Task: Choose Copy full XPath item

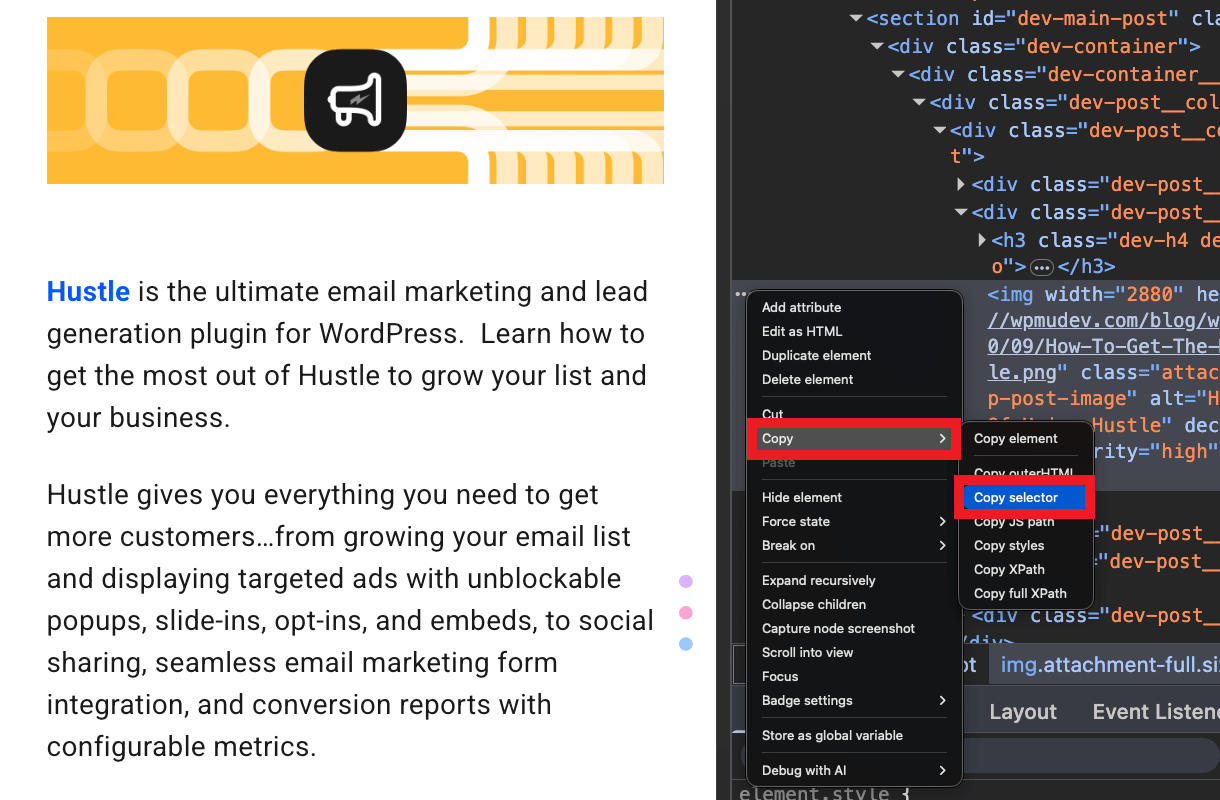Action: [1020, 593]
